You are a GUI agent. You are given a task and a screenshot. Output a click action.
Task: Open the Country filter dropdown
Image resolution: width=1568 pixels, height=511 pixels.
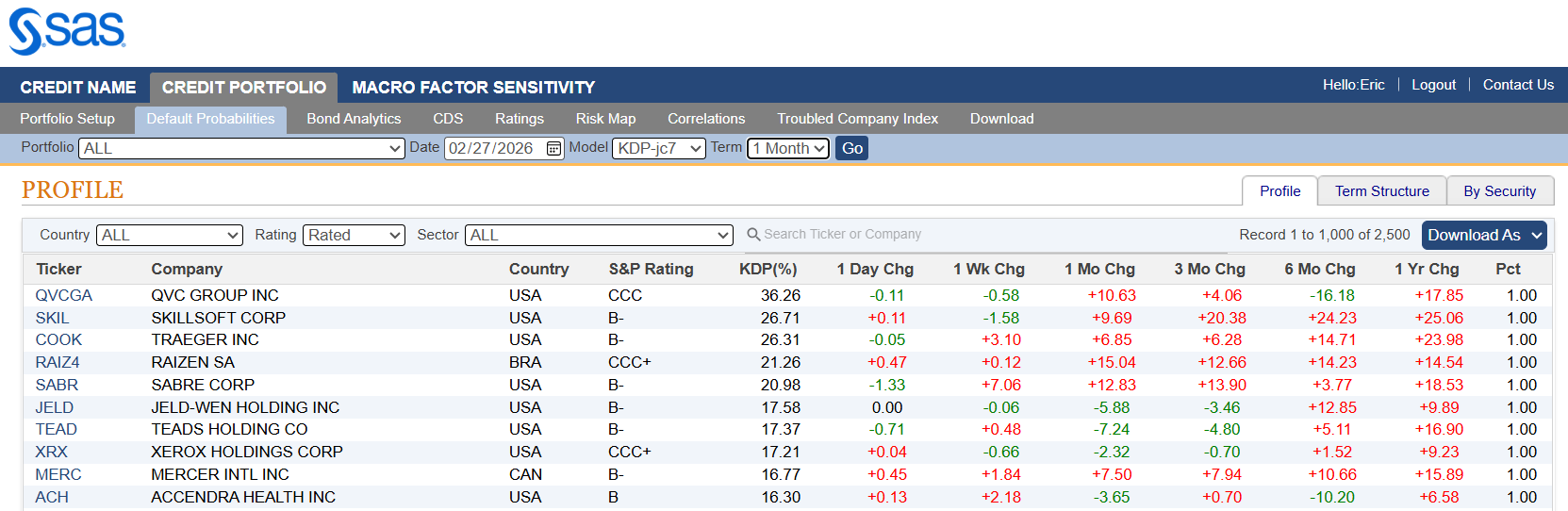(x=169, y=236)
